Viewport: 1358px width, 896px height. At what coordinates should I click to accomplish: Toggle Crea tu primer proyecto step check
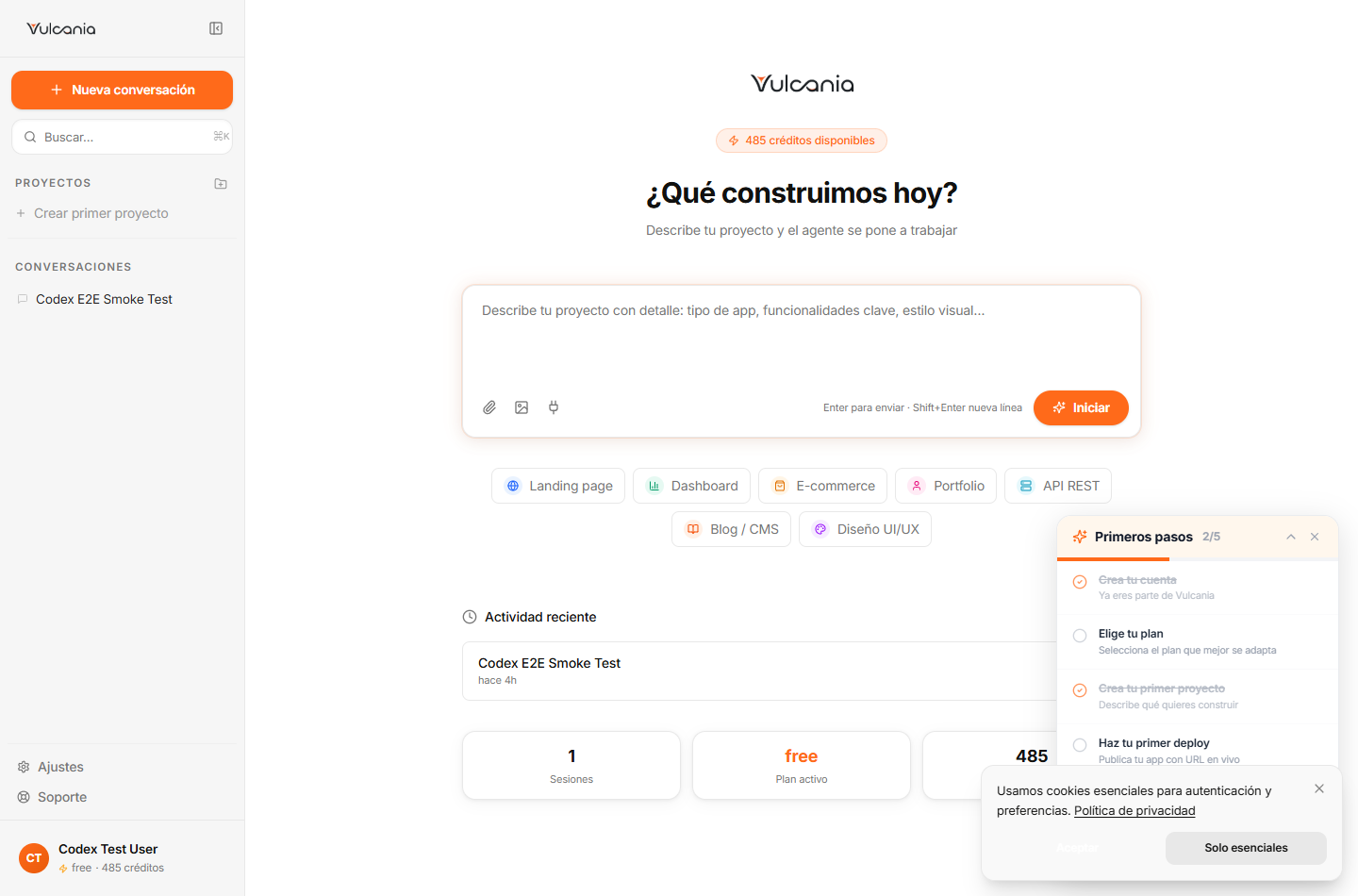1080,690
